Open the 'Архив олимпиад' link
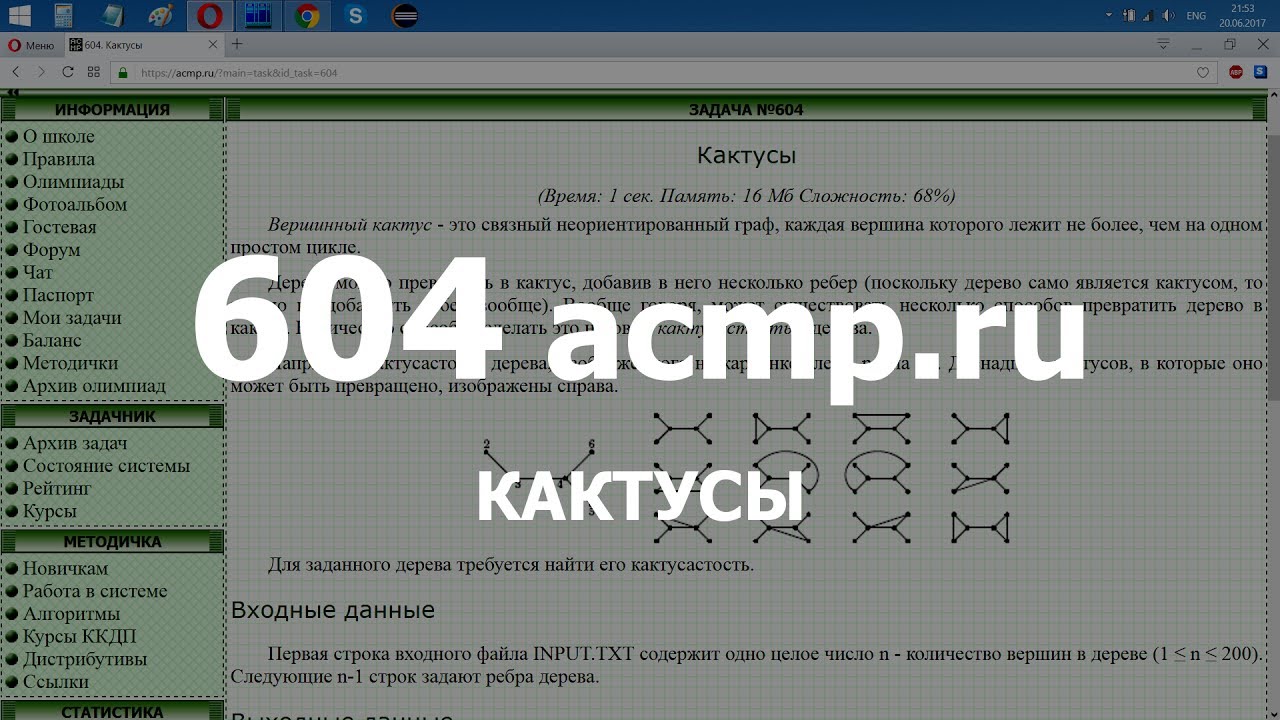 [95, 386]
